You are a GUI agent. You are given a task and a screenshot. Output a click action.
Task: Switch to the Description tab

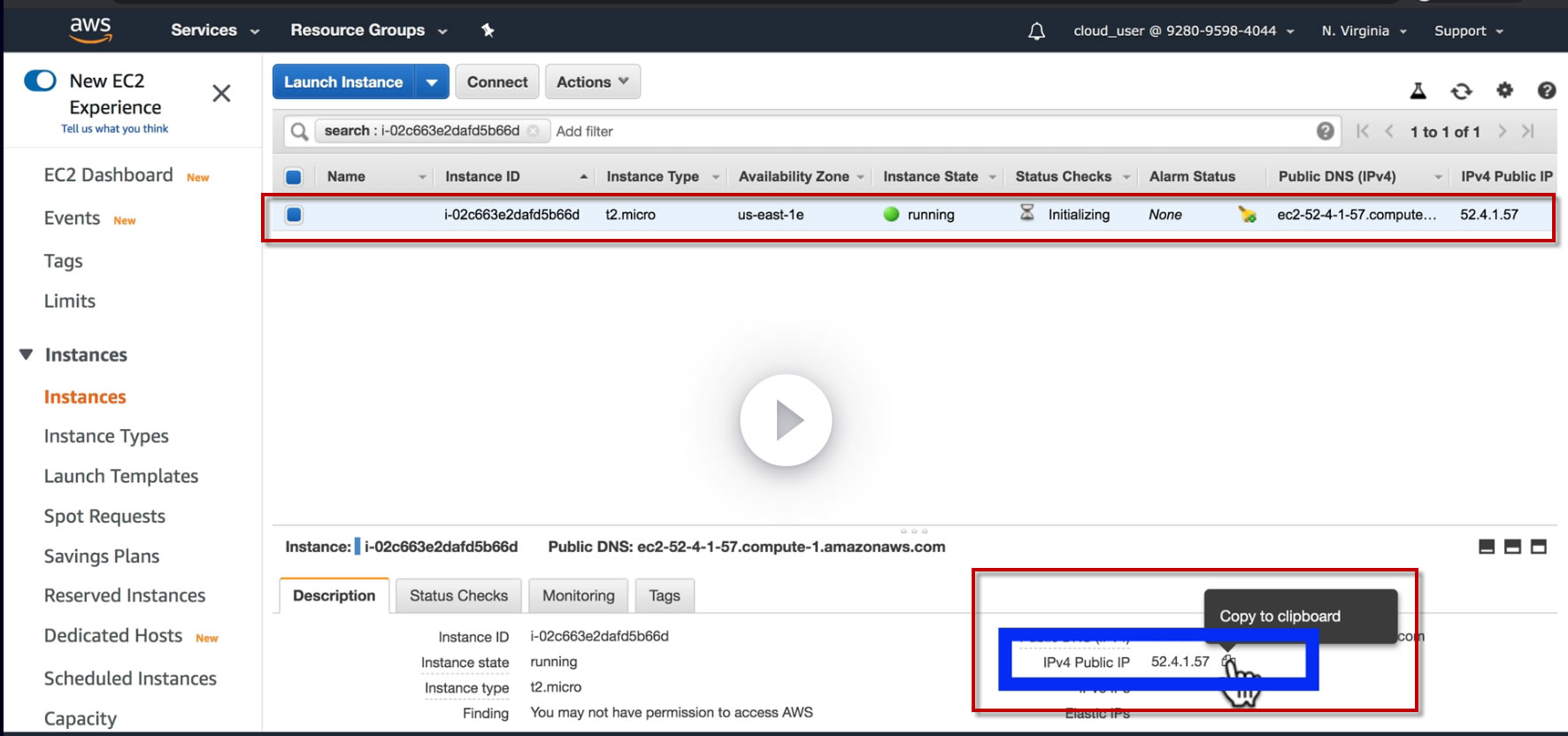tap(334, 595)
